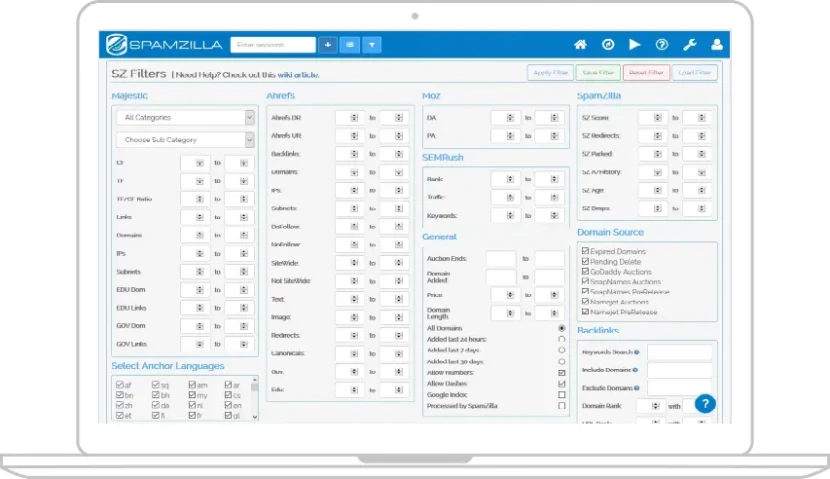Click Ahrefs Backlinks minimum field
Screen dimensions: 830x479
tap(349, 153)
